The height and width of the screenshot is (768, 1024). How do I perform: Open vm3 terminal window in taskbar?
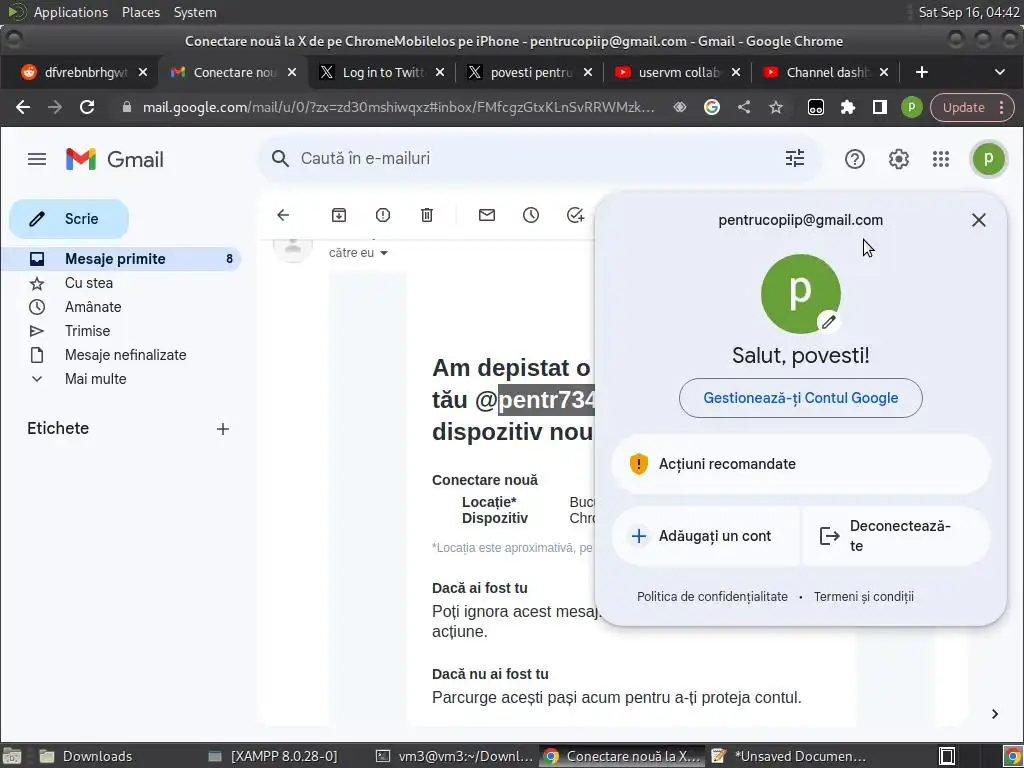455,756
